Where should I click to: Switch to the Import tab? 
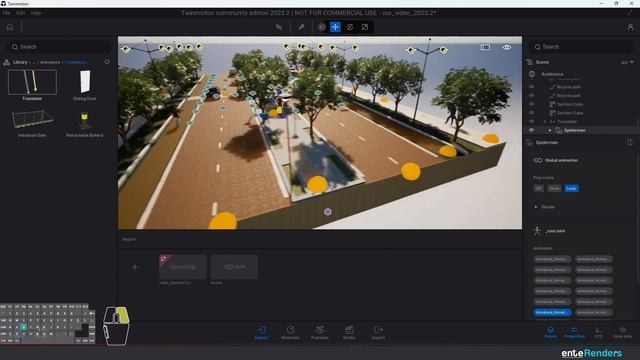point(261,332)
